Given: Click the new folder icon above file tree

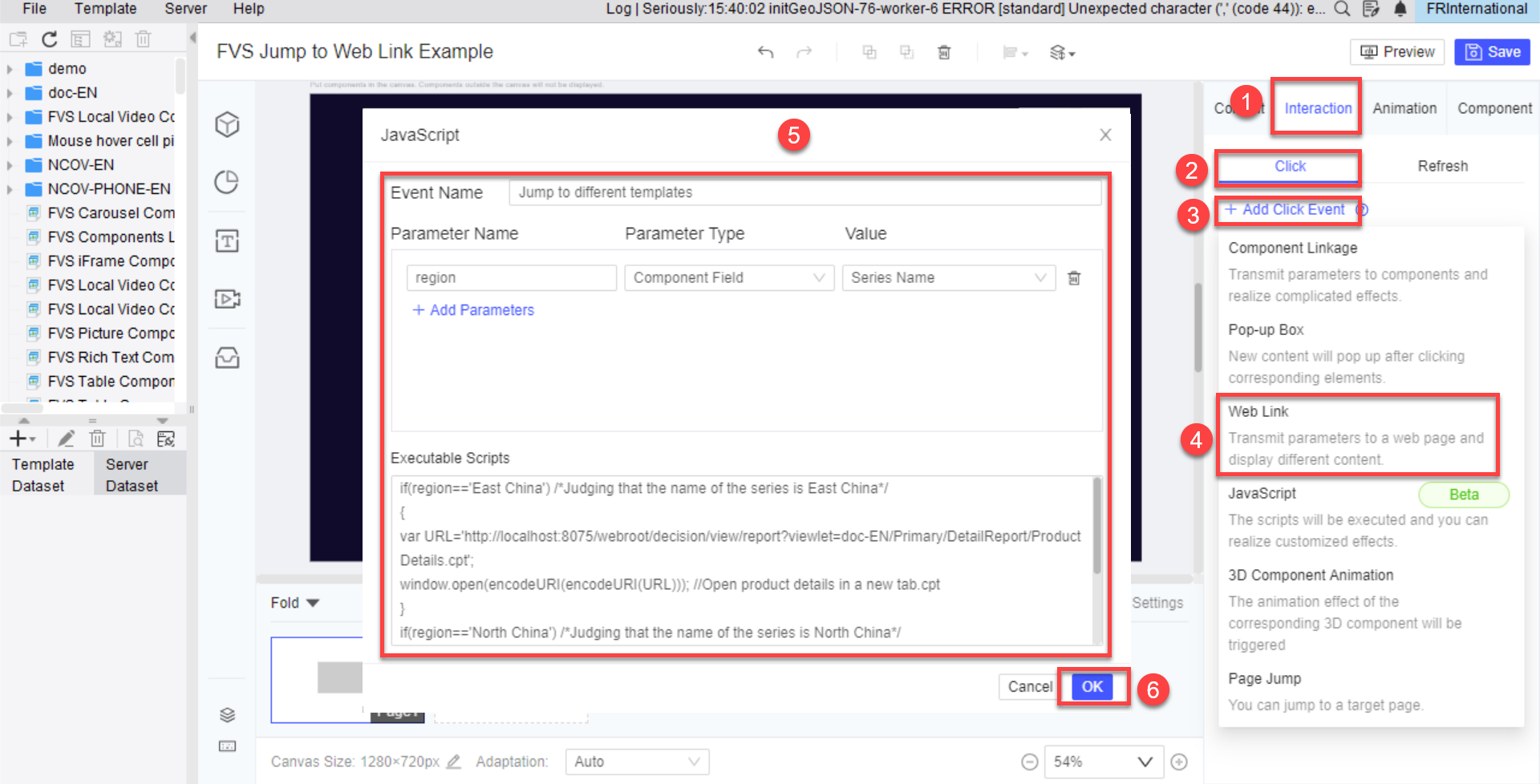Looking at the screenshot, I should pos(18,39).
